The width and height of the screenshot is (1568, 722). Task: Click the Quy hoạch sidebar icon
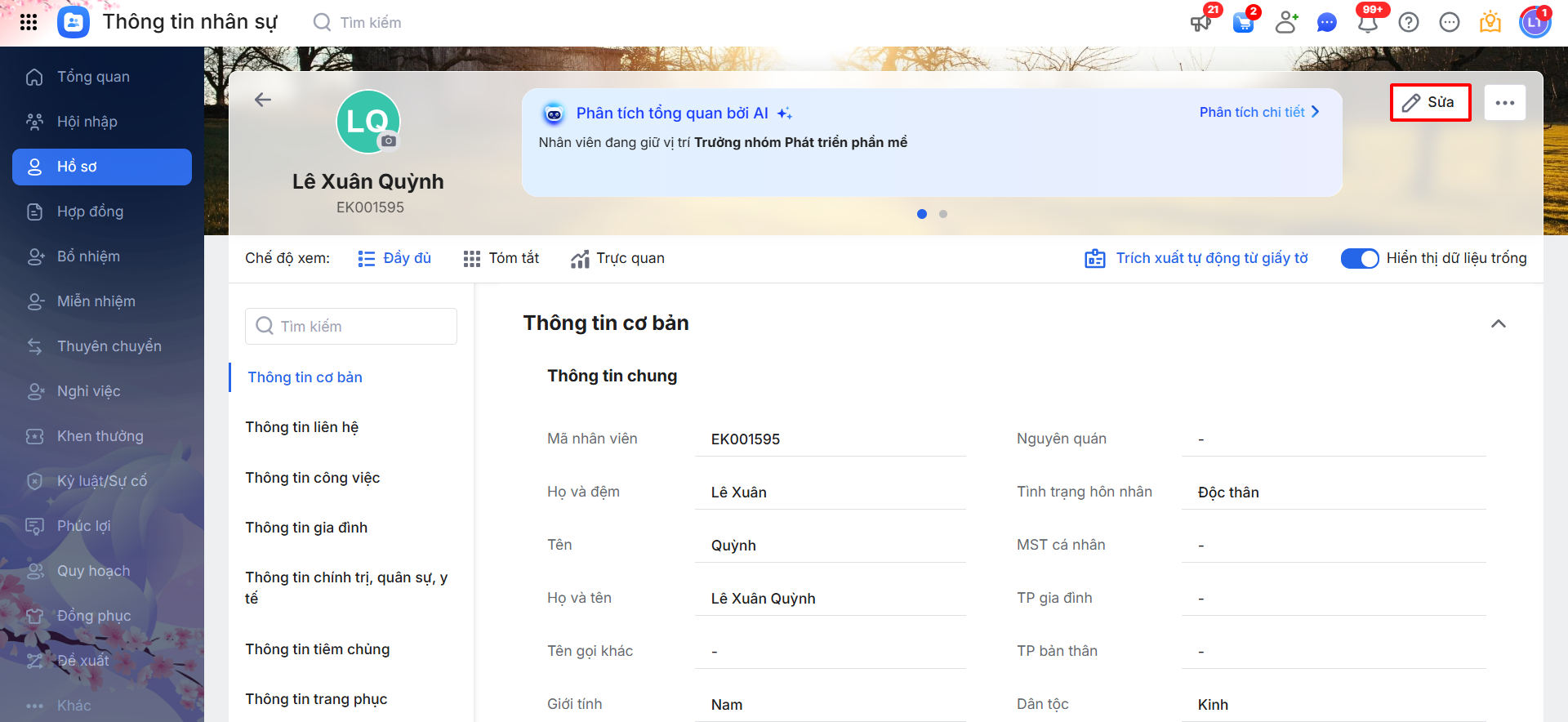(35, 571)
